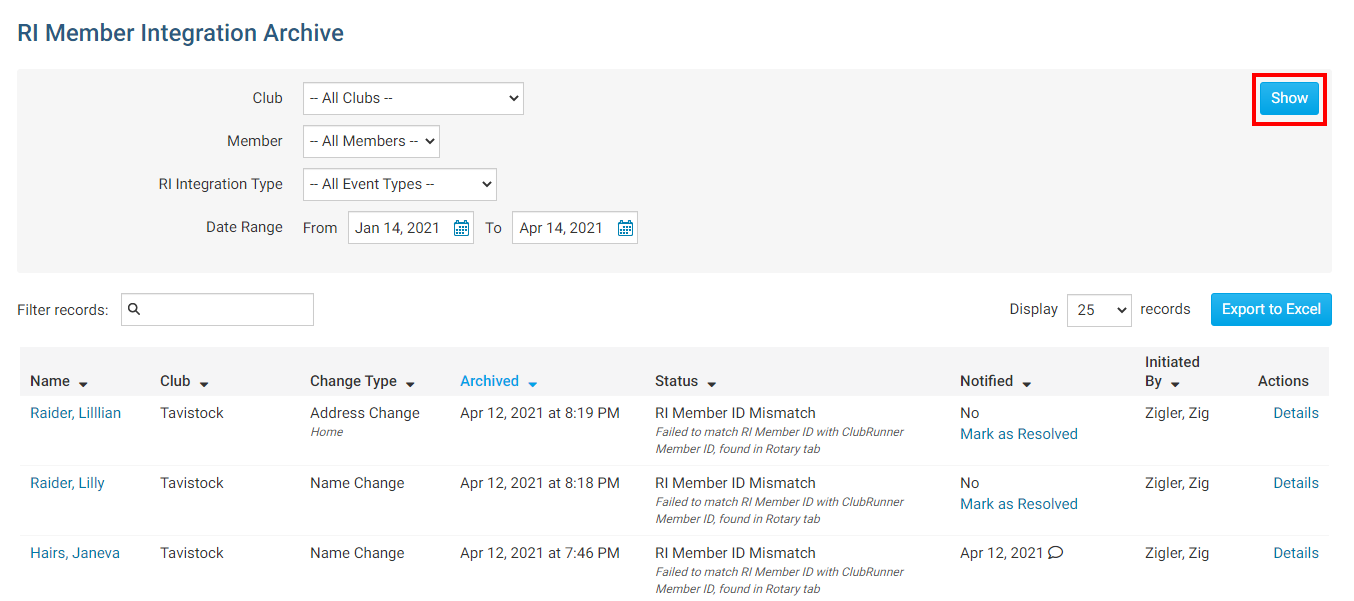Sort by the Notified column arrow
Viewport: 1354px width, 601px height.
pos(1026,384)
